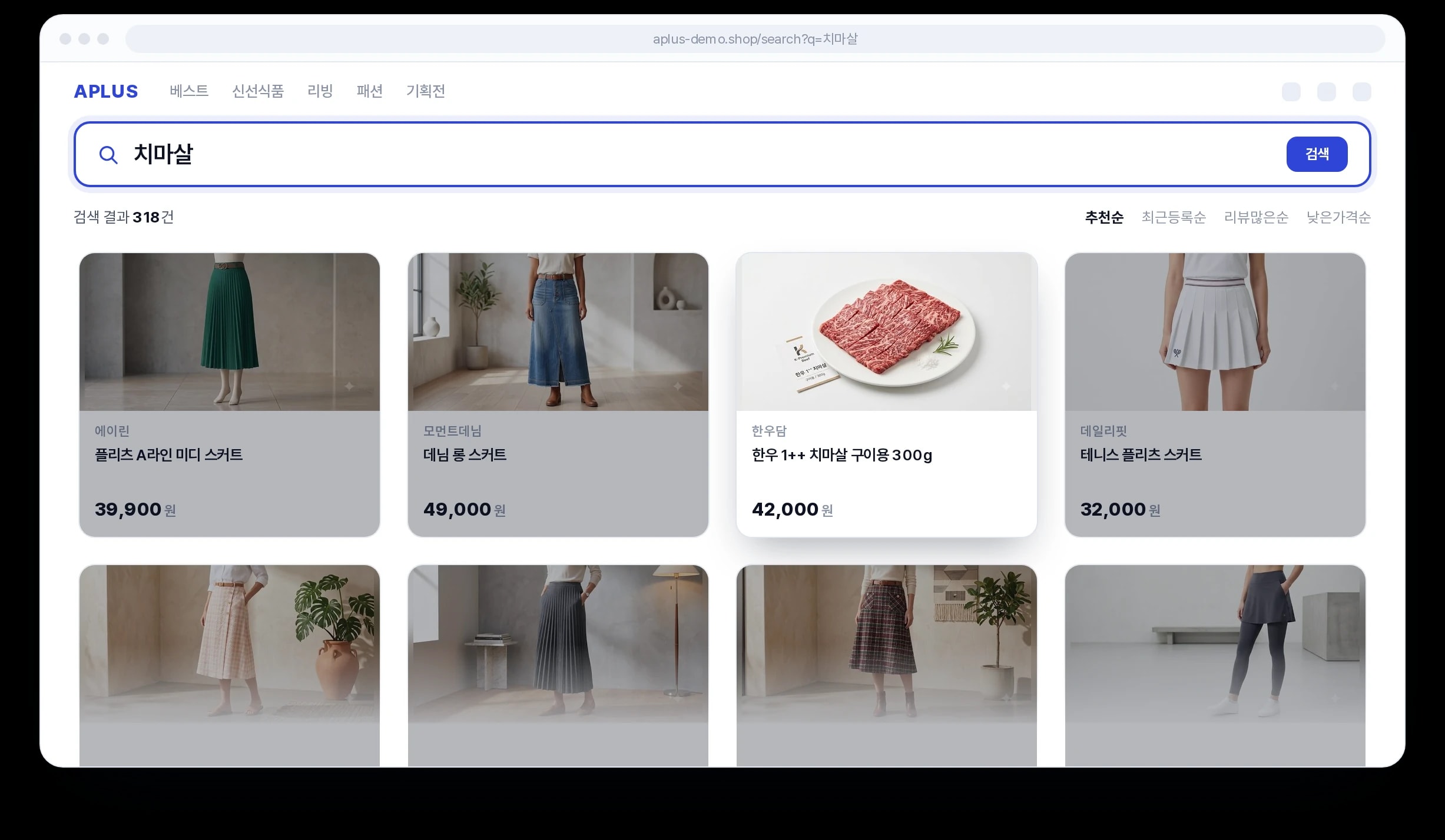
Task: Sort results by 낮은가격순
Action: [1338, 217]
